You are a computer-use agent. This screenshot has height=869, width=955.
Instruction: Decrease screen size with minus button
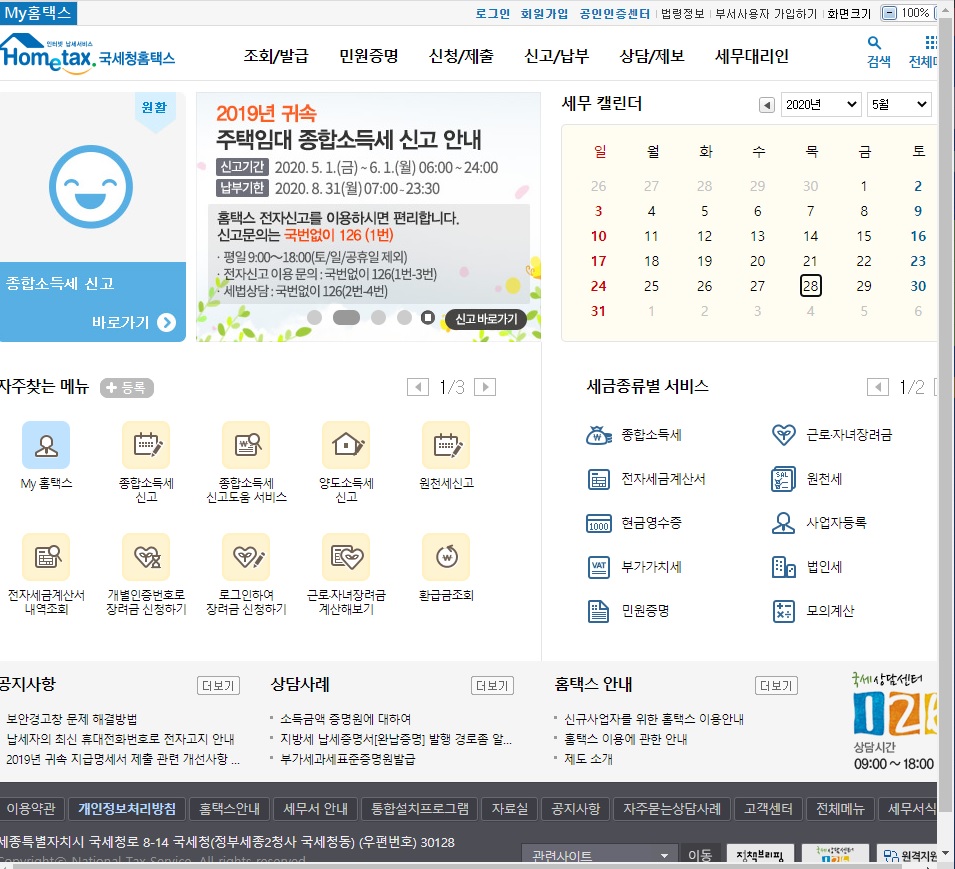pyautogui.click(x=890, y=13)
